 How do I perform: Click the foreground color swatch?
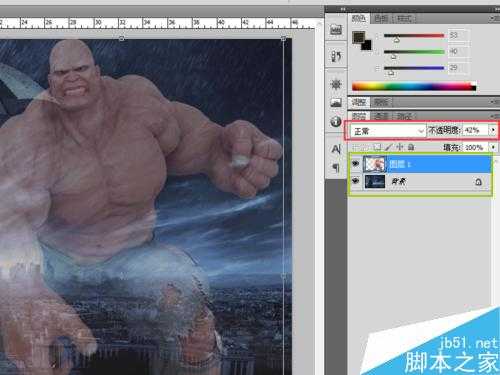click(x=358, y=37)
